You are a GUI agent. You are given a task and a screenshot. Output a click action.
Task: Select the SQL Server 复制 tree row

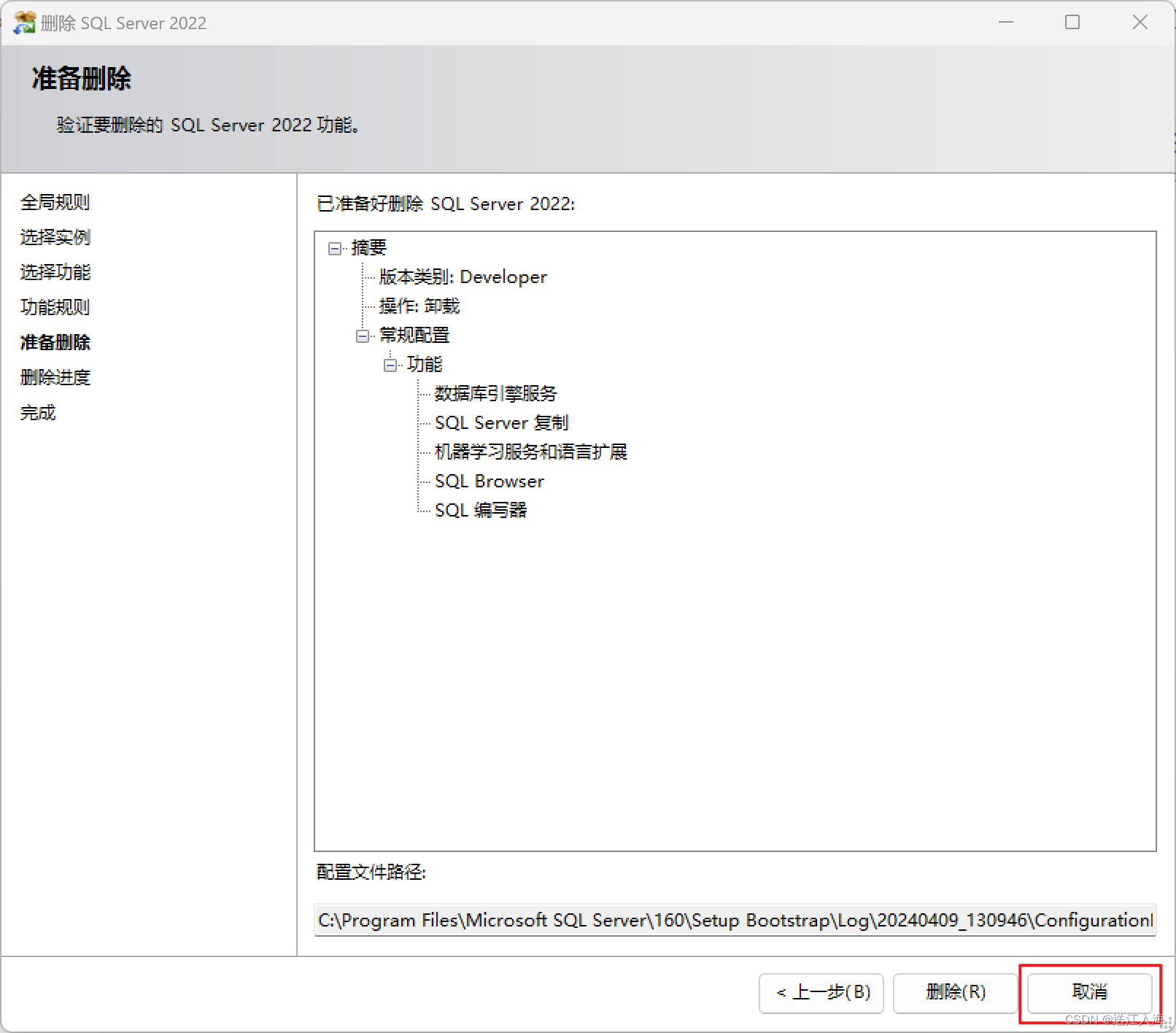[502, 423]
